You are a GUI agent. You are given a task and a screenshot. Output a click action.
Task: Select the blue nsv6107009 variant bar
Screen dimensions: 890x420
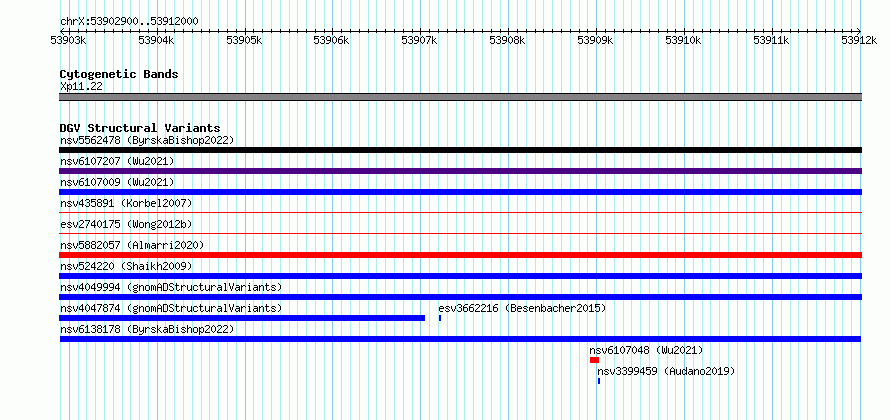tap(460, 192)
